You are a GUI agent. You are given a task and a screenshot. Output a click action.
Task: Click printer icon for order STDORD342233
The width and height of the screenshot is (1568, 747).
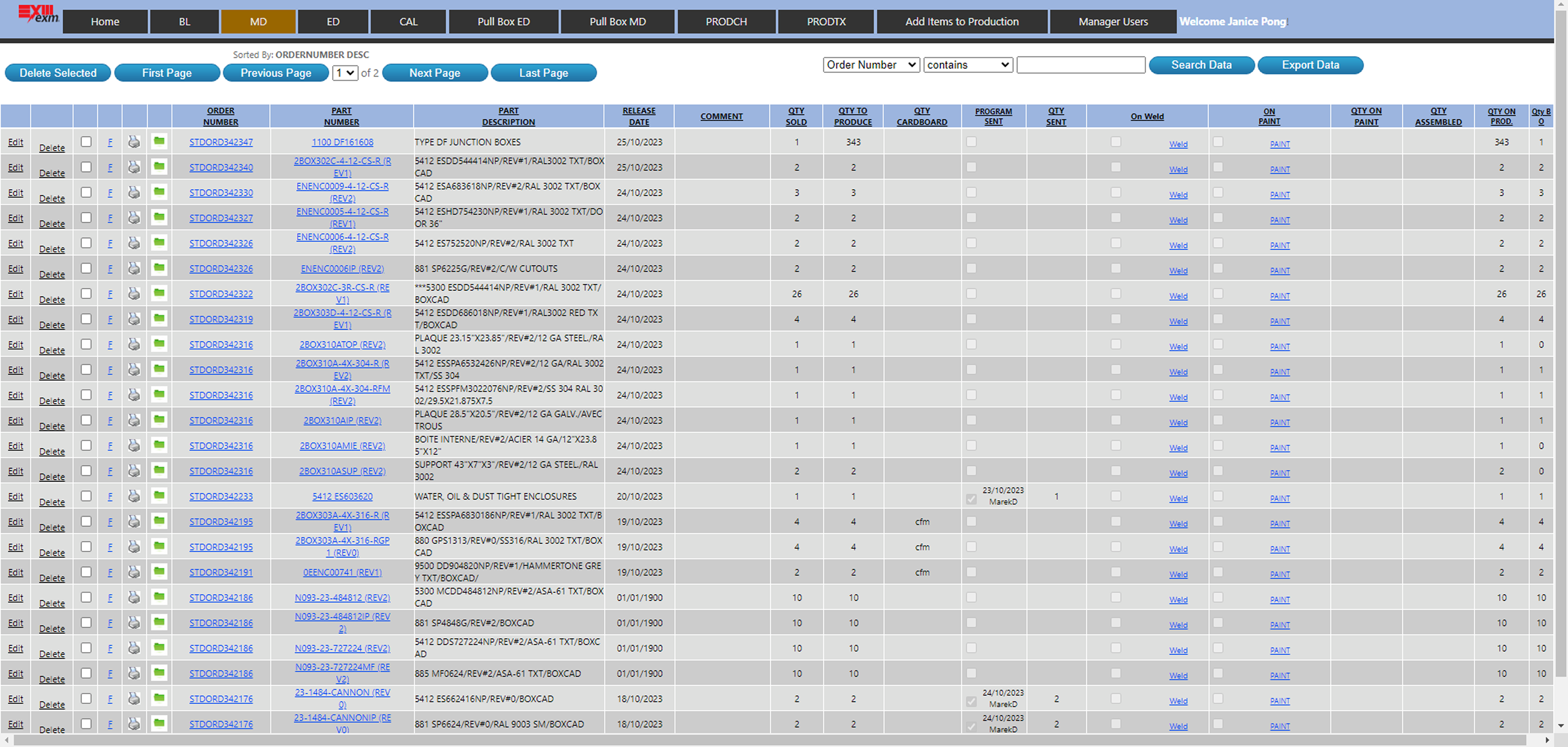point(134,496)
